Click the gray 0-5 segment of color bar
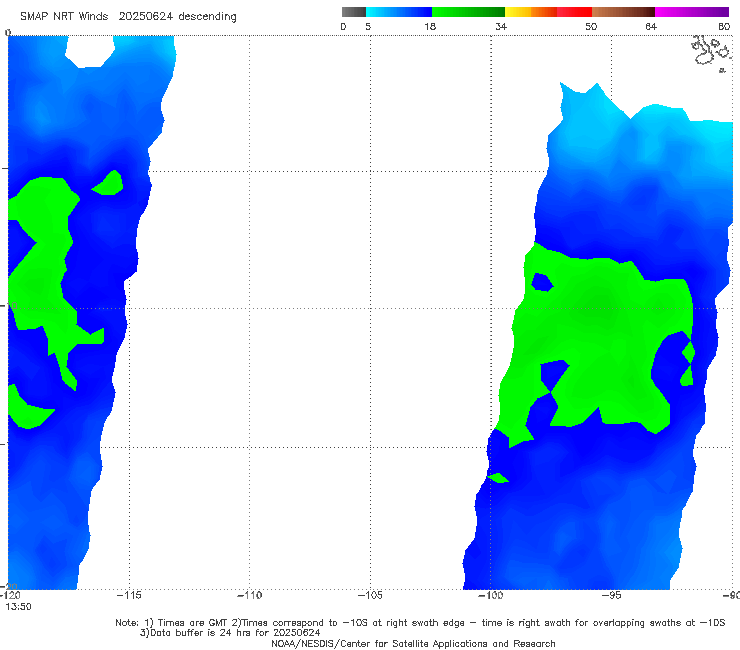This screenshot has height=650, width=740. click(x=354, y=12)
